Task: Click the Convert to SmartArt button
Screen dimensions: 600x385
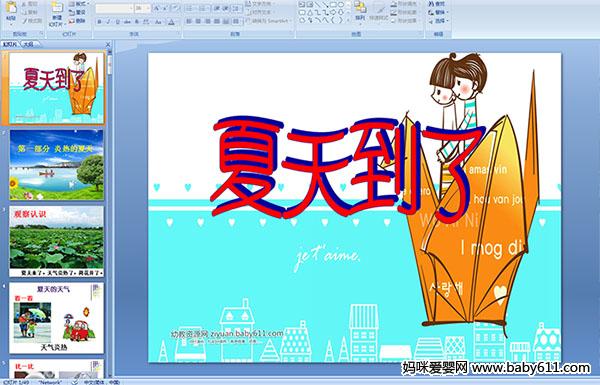Action: tap(269, 21)
